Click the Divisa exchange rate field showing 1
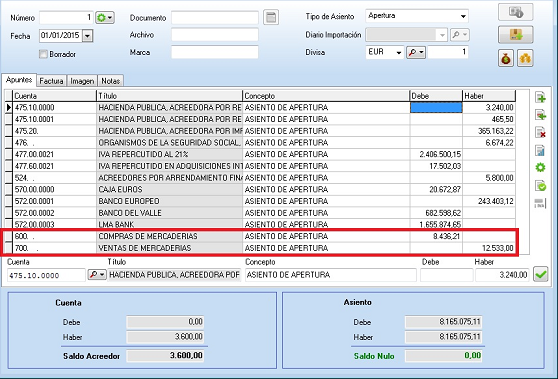This screenshot has width=558, height=379. pyautogui.click(x=448, y=52)
